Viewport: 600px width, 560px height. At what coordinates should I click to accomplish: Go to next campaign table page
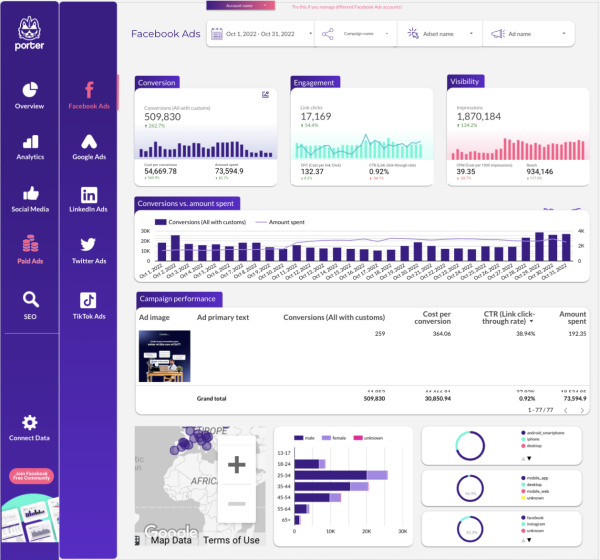(582, 410)
